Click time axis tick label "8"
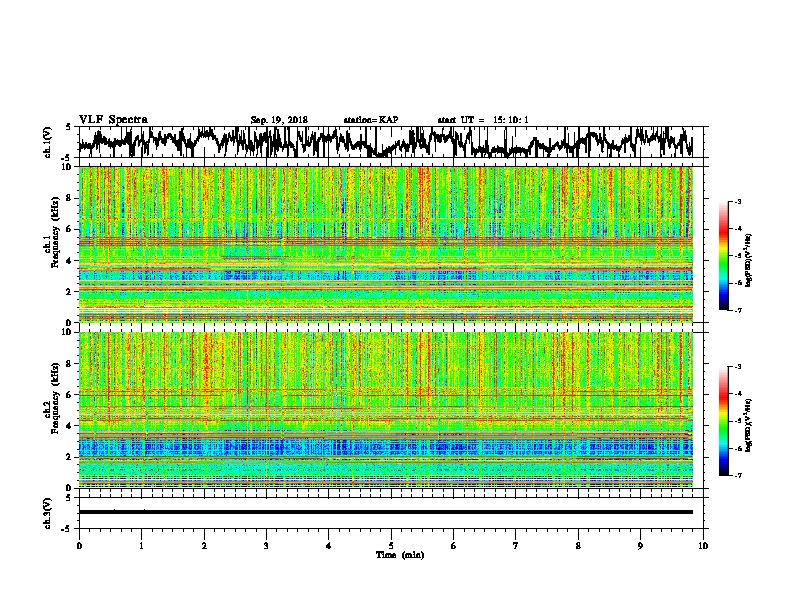This screenshot has height=612, width=792. (578, 546)
